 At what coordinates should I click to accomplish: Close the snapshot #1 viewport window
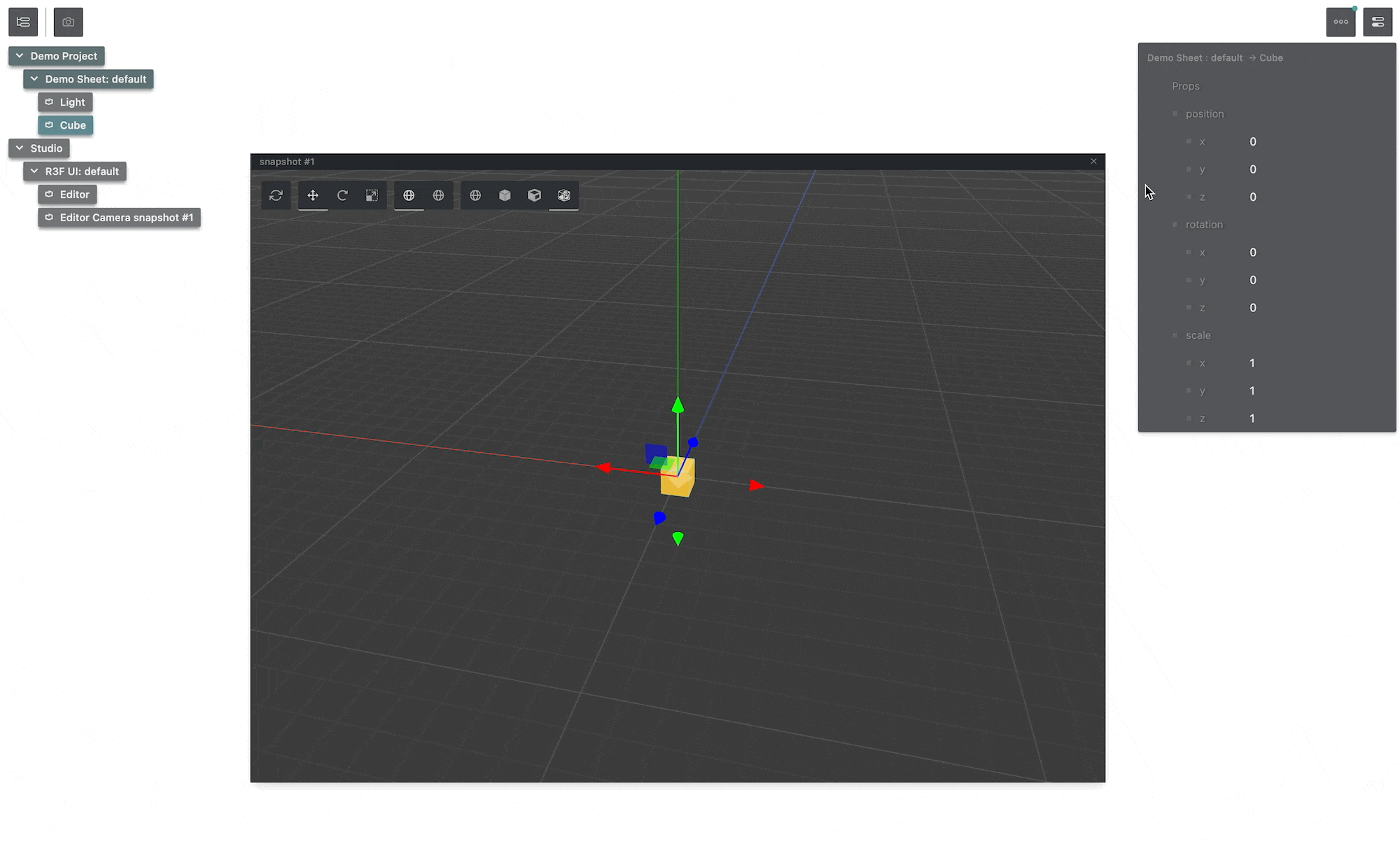[x=1093, y=162]
